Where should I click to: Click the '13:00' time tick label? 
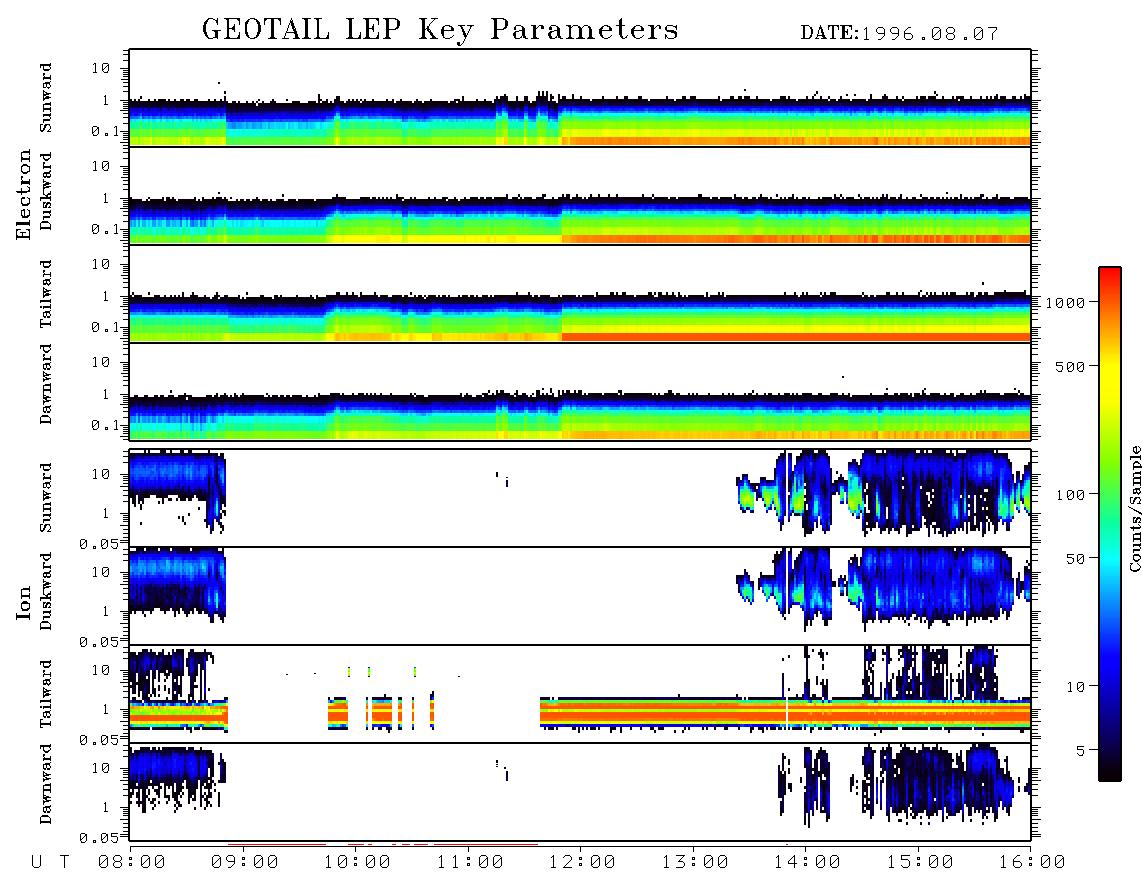(695, 862)
